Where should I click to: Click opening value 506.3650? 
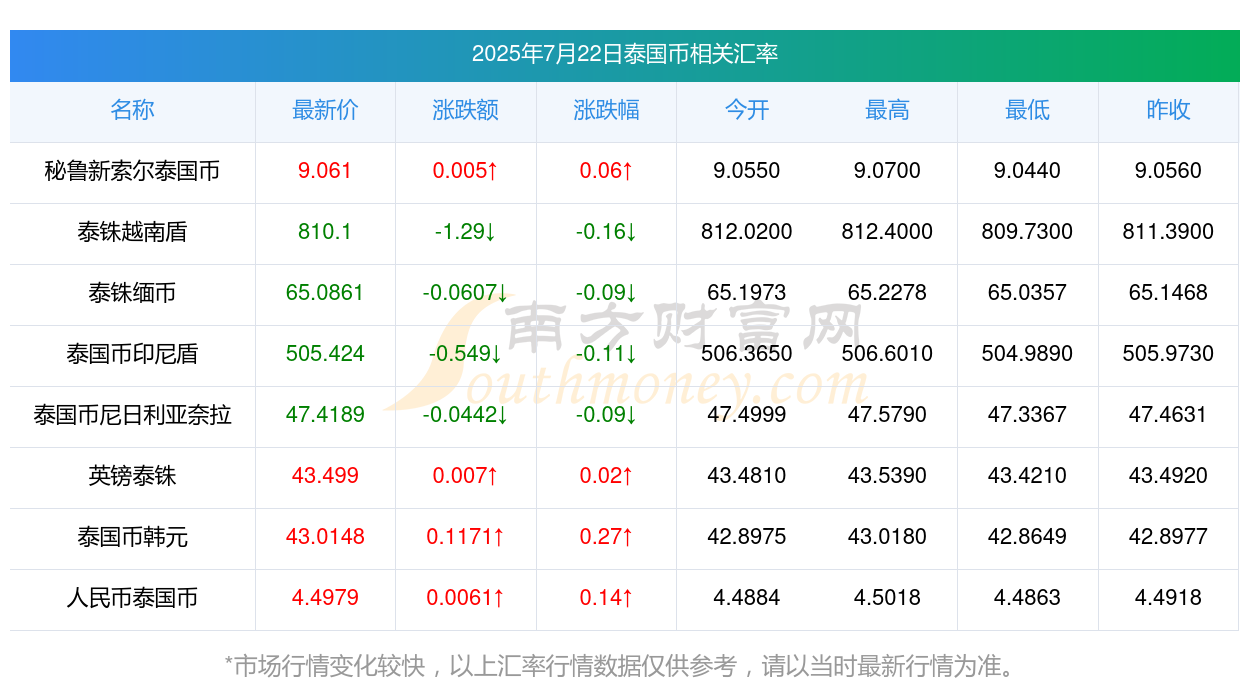click(747, 354)
